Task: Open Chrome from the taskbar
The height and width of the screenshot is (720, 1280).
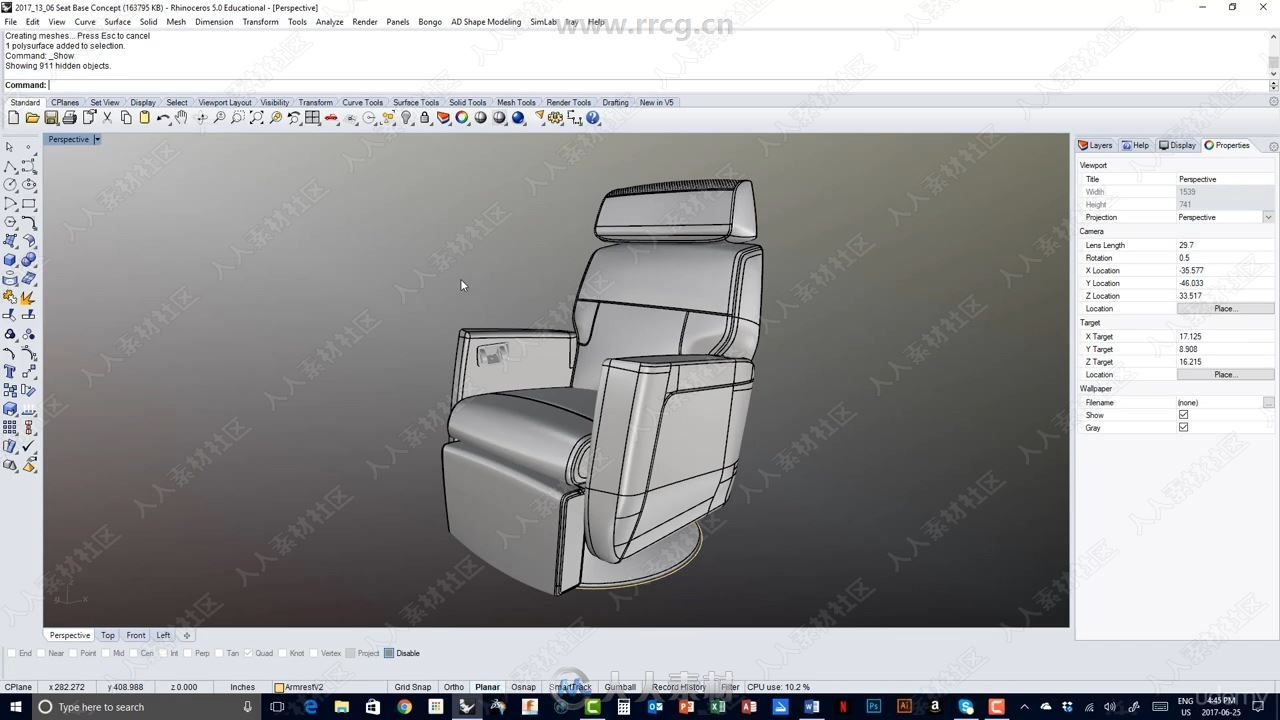Action: 404,707
